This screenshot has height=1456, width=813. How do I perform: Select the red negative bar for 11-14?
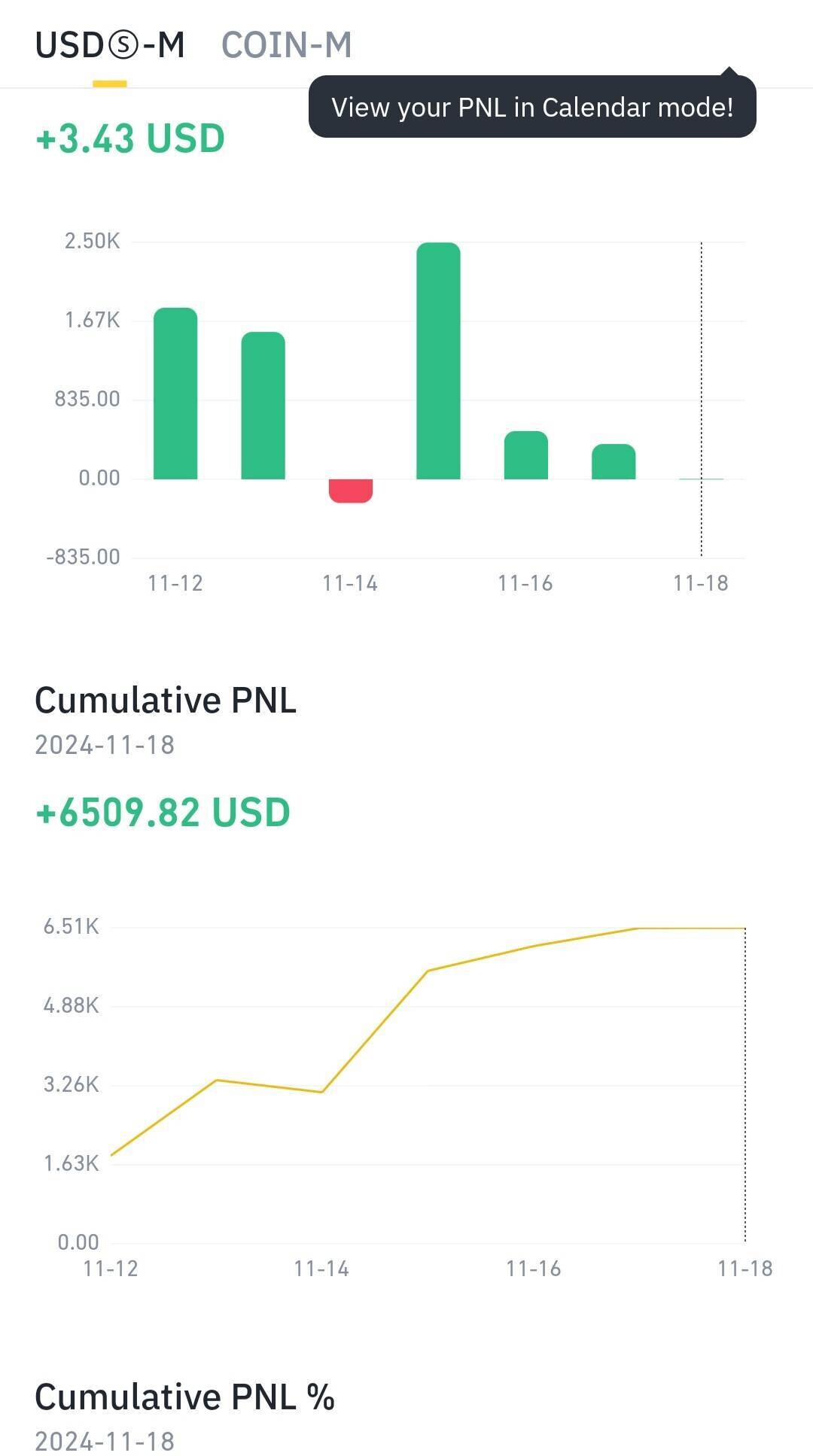point(351,490)
